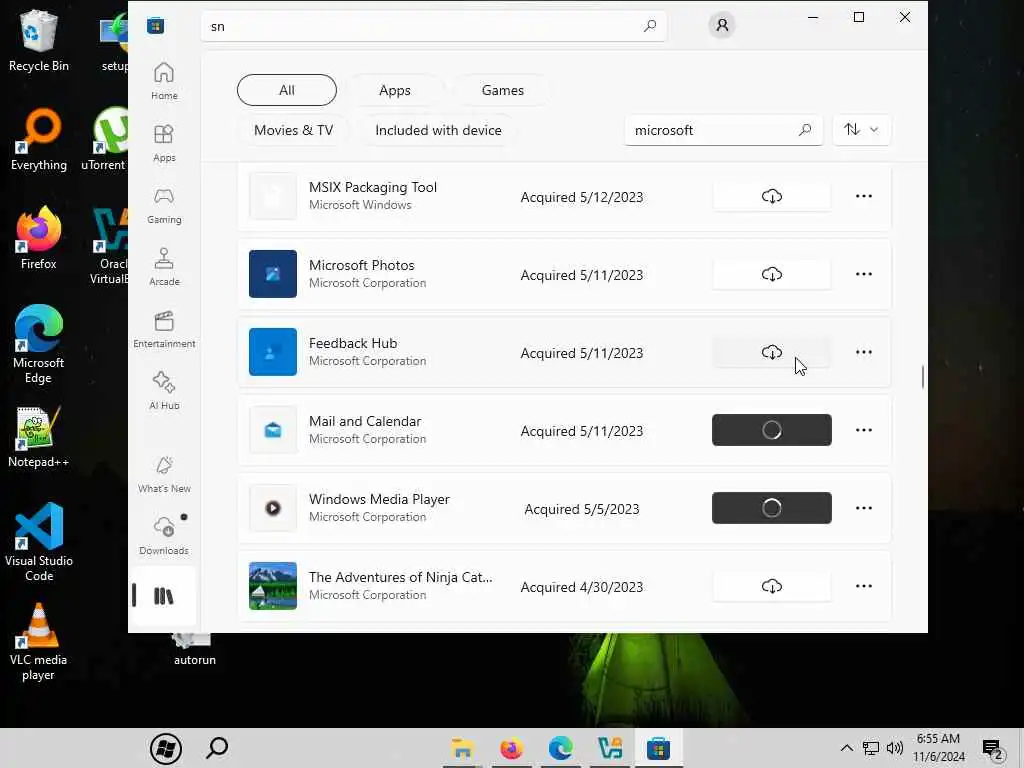Open the user account profile icon

722,25
